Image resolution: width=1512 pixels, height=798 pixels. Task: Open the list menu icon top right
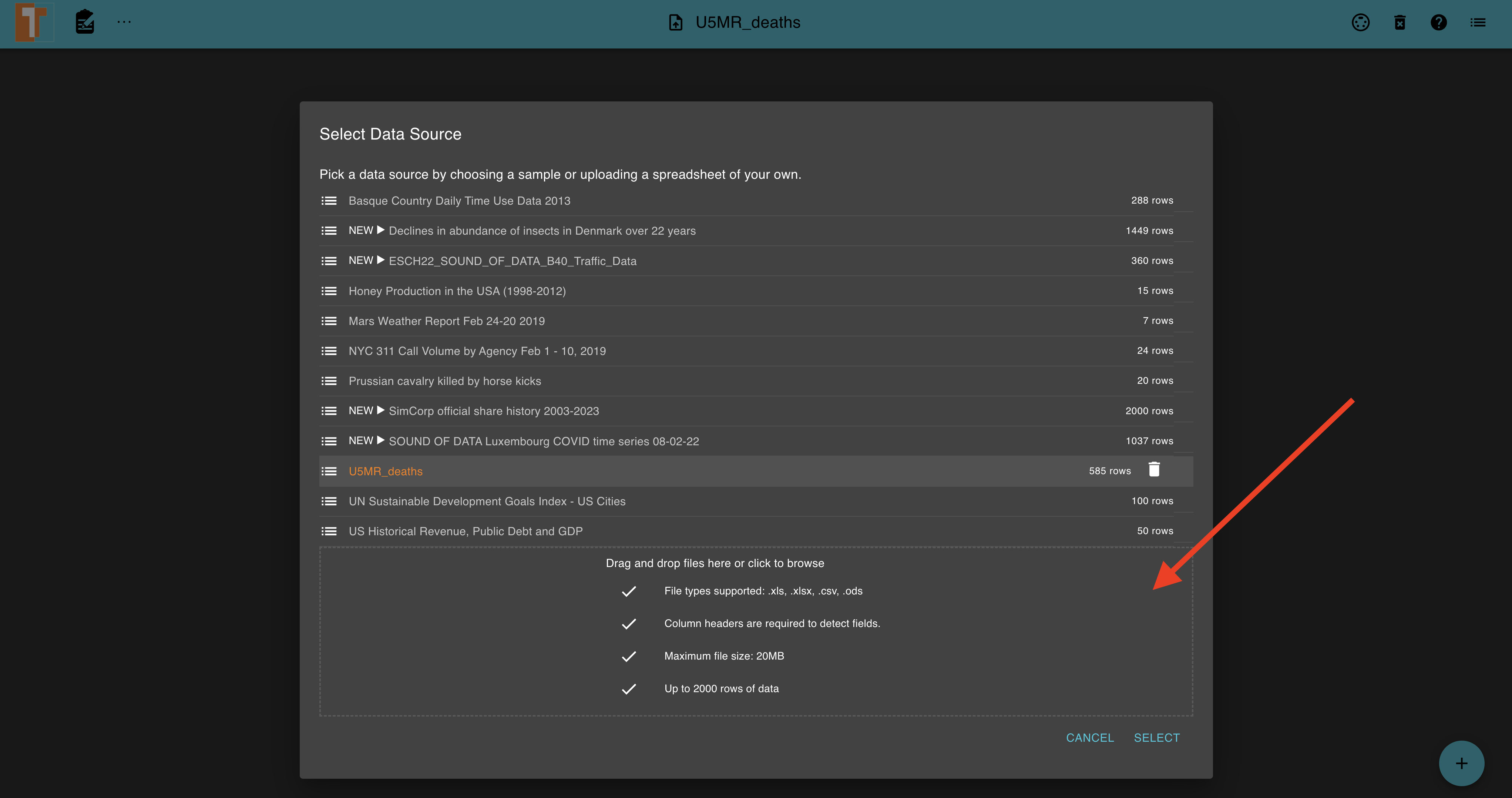(x=1477, y=22)
